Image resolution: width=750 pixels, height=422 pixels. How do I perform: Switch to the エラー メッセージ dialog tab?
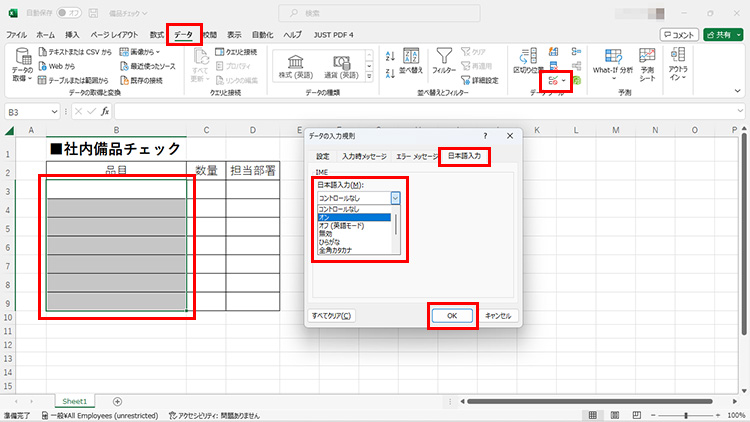416,156
